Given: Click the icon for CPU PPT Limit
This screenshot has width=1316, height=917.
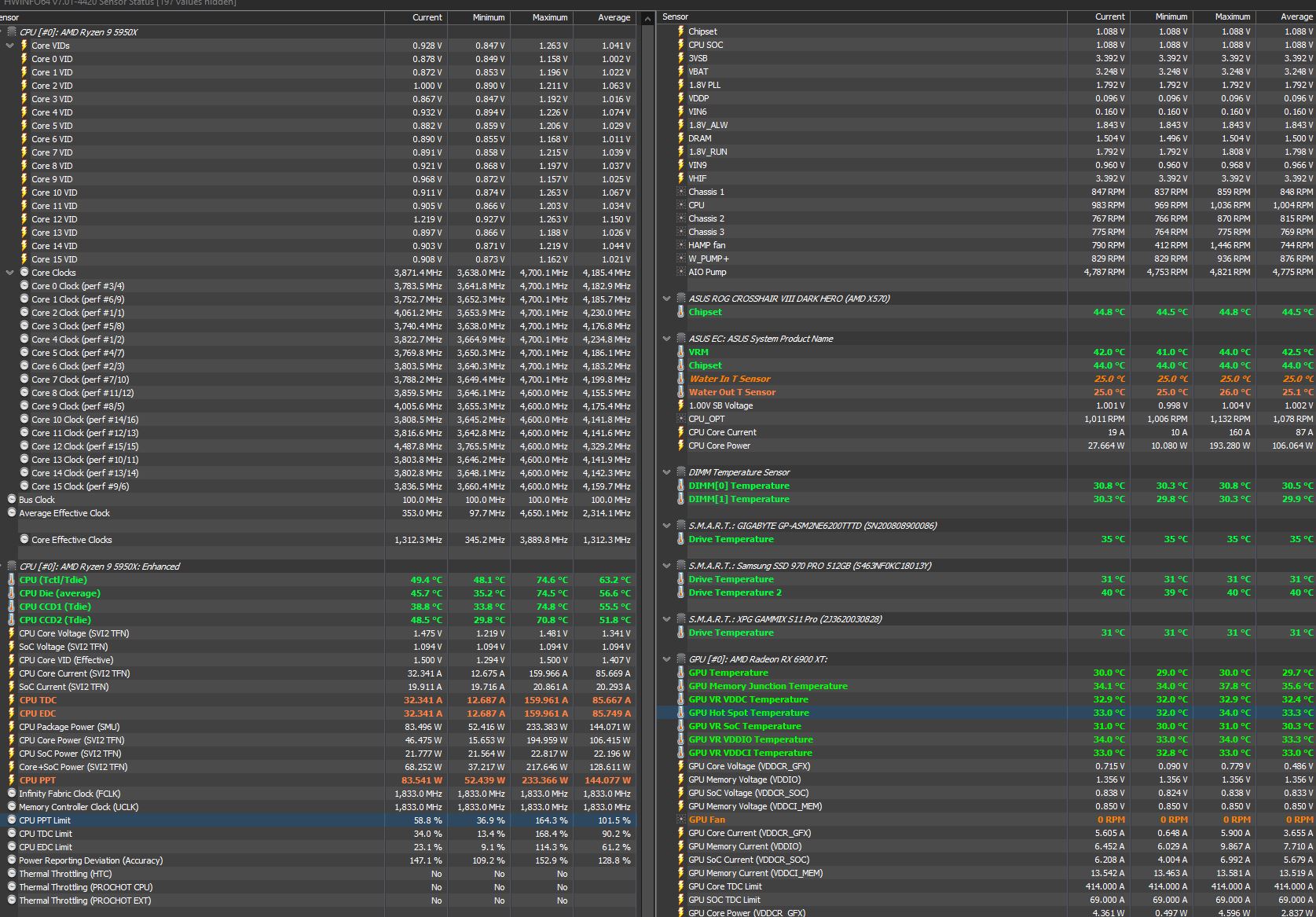Looking at the screenshot, I should pyautogui.click(x=12, y=820).
